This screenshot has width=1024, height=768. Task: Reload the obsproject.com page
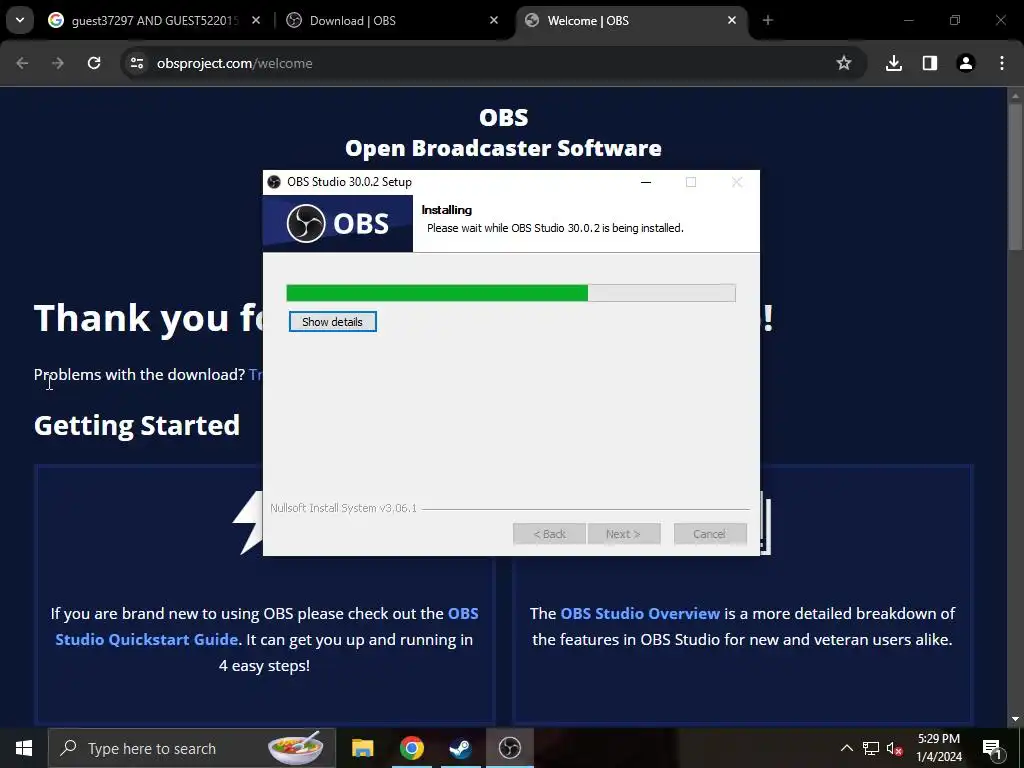[94, 63]
